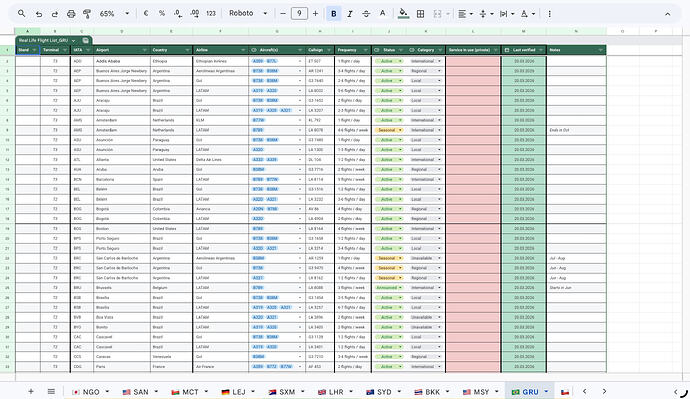Undo the last action
Screen dimensions: 690x399
(39, 14)
